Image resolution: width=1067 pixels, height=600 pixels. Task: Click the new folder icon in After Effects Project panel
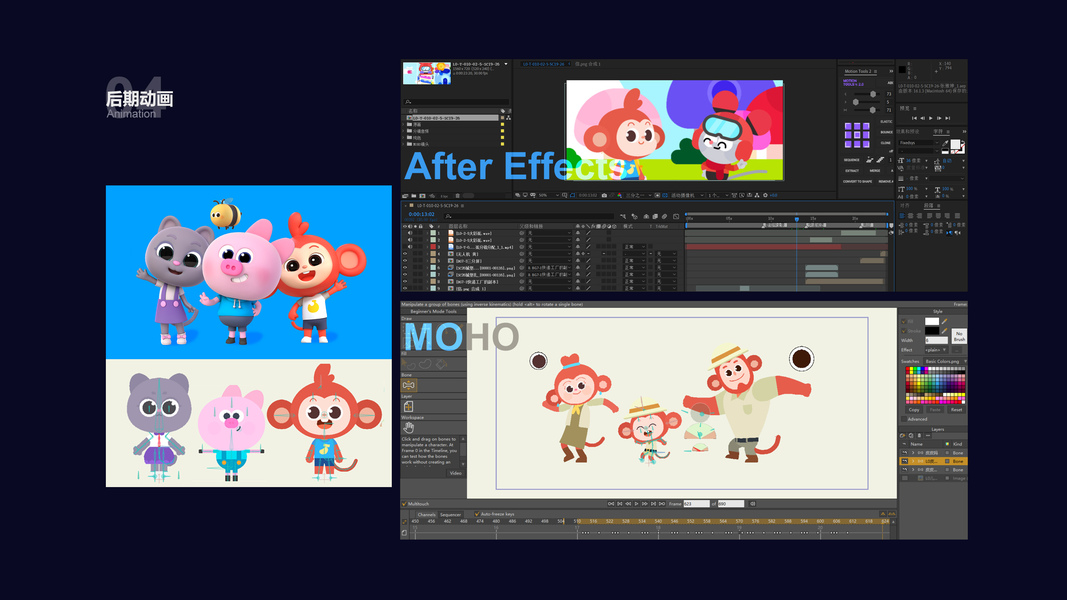(x=413, y=196)
